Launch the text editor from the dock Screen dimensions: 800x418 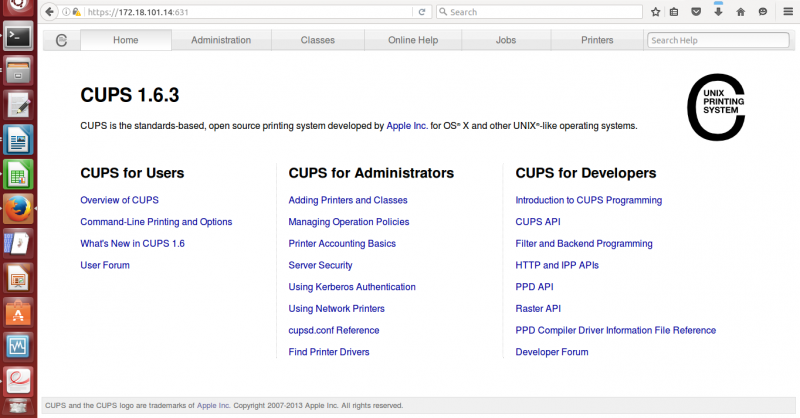pyautogui.click(x=18, y=105)
